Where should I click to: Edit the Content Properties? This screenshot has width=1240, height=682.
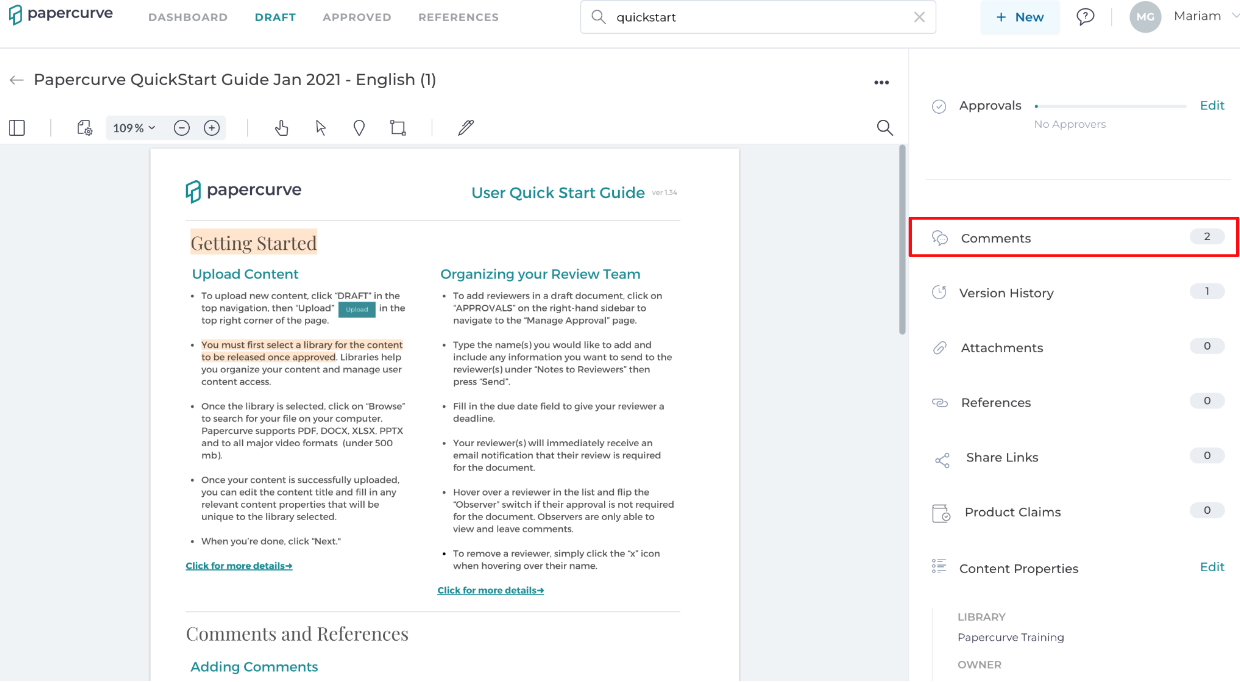[1212, 566]
